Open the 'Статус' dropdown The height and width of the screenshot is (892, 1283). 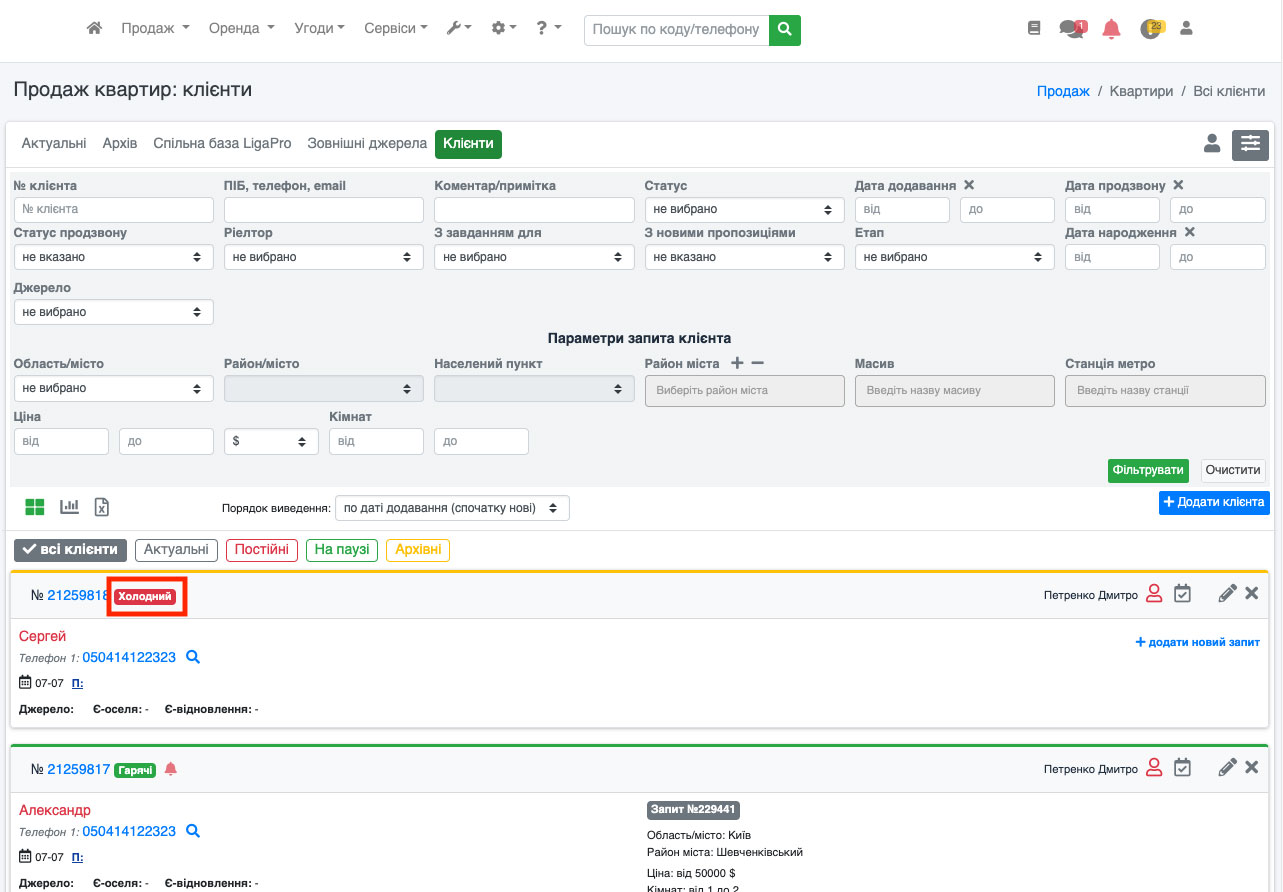pyautogui.click(x=743, y=210)
